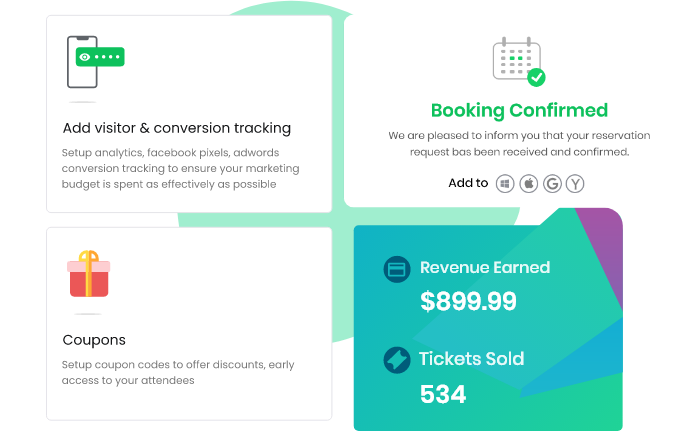Click the calendar with green checkmark icon
Viewport: 692px width, 431px height.
[x=519, y=62]
